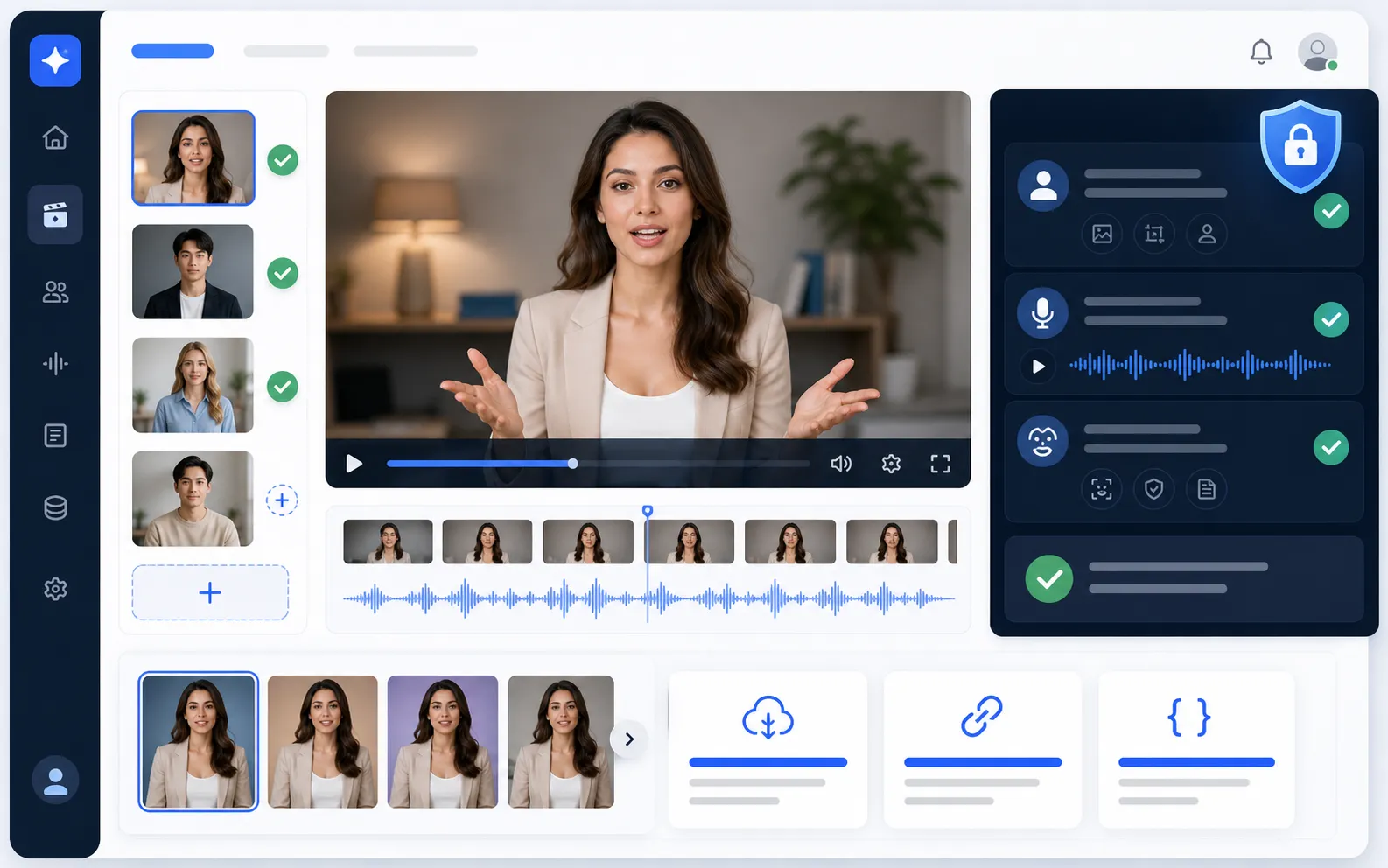Click the sparkle app logo
This screenshot has height=868, width=1388.
(55, 60)
